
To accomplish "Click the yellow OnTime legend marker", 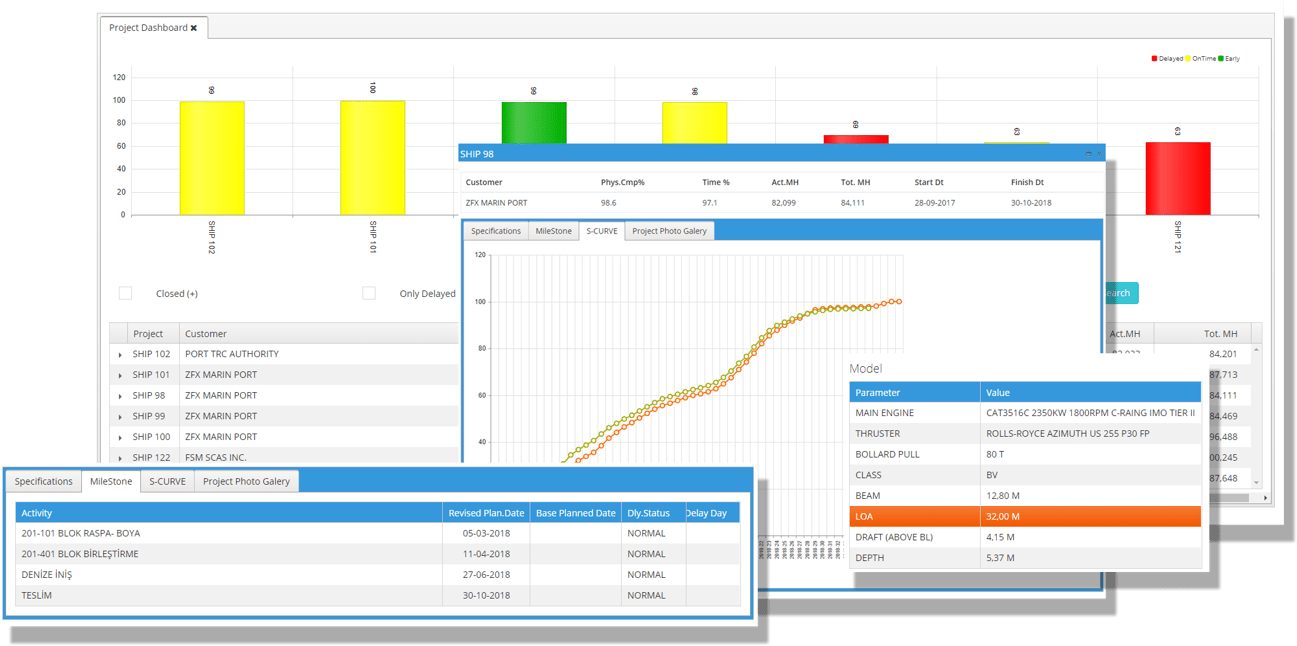I will coord(1188,59).
